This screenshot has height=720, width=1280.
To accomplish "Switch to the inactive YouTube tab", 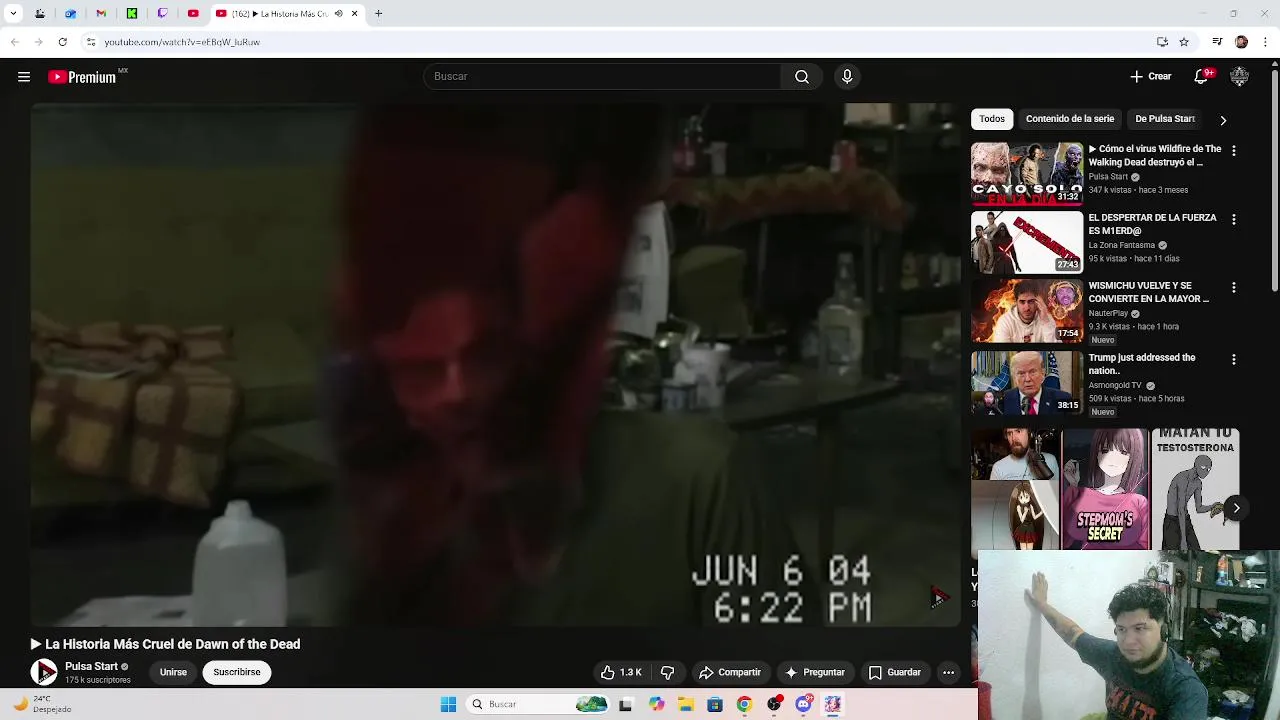I will pos(193,14).
